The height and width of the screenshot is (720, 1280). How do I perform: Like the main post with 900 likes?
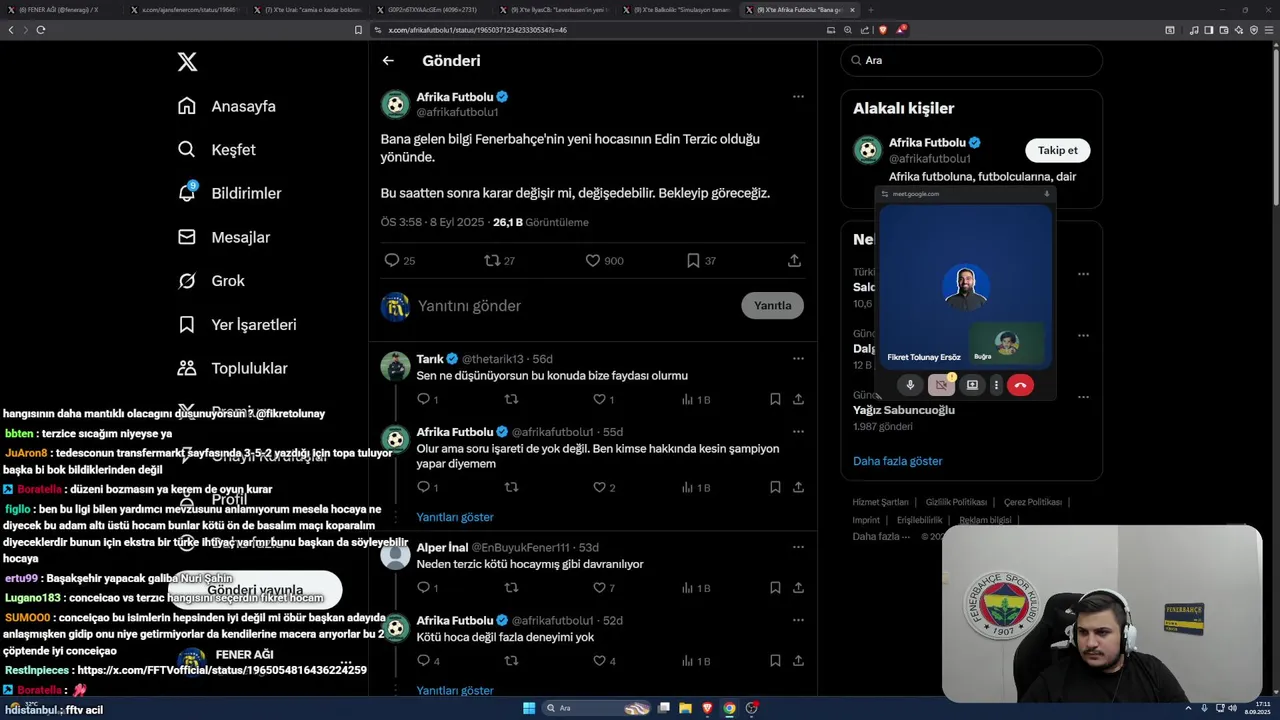click(x=592, y=260)
